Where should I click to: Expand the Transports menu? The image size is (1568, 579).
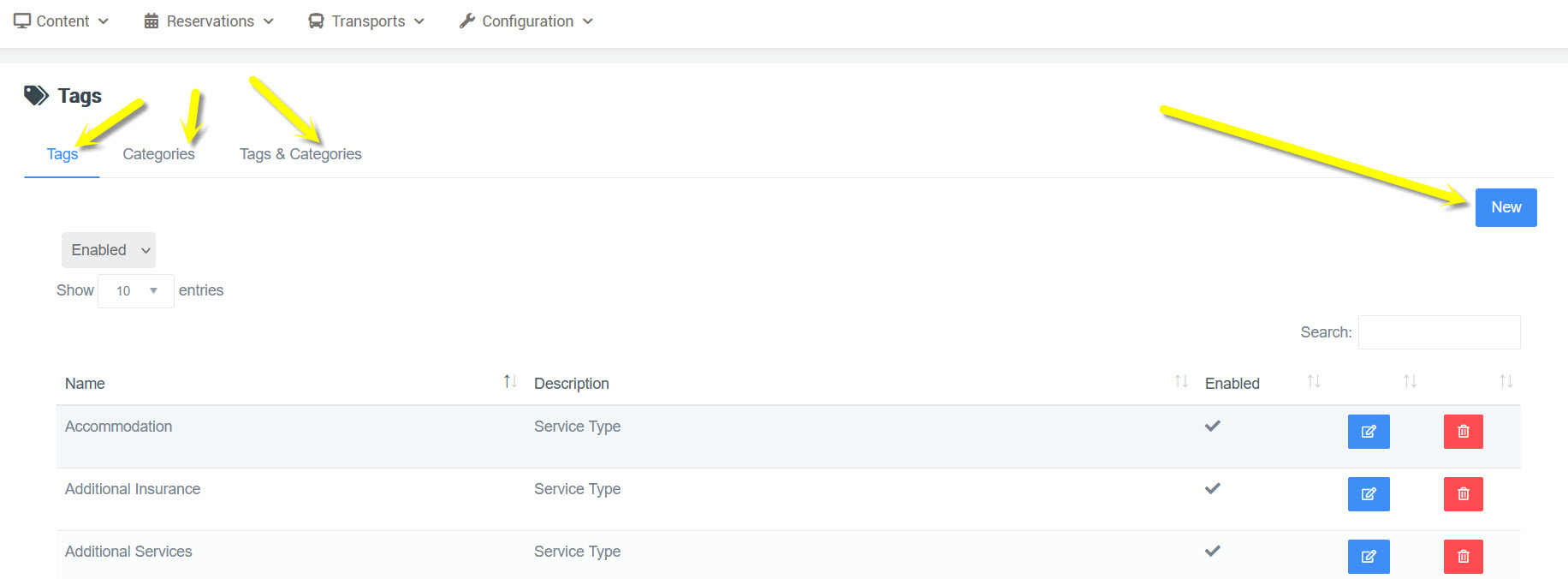pos(366,21)
